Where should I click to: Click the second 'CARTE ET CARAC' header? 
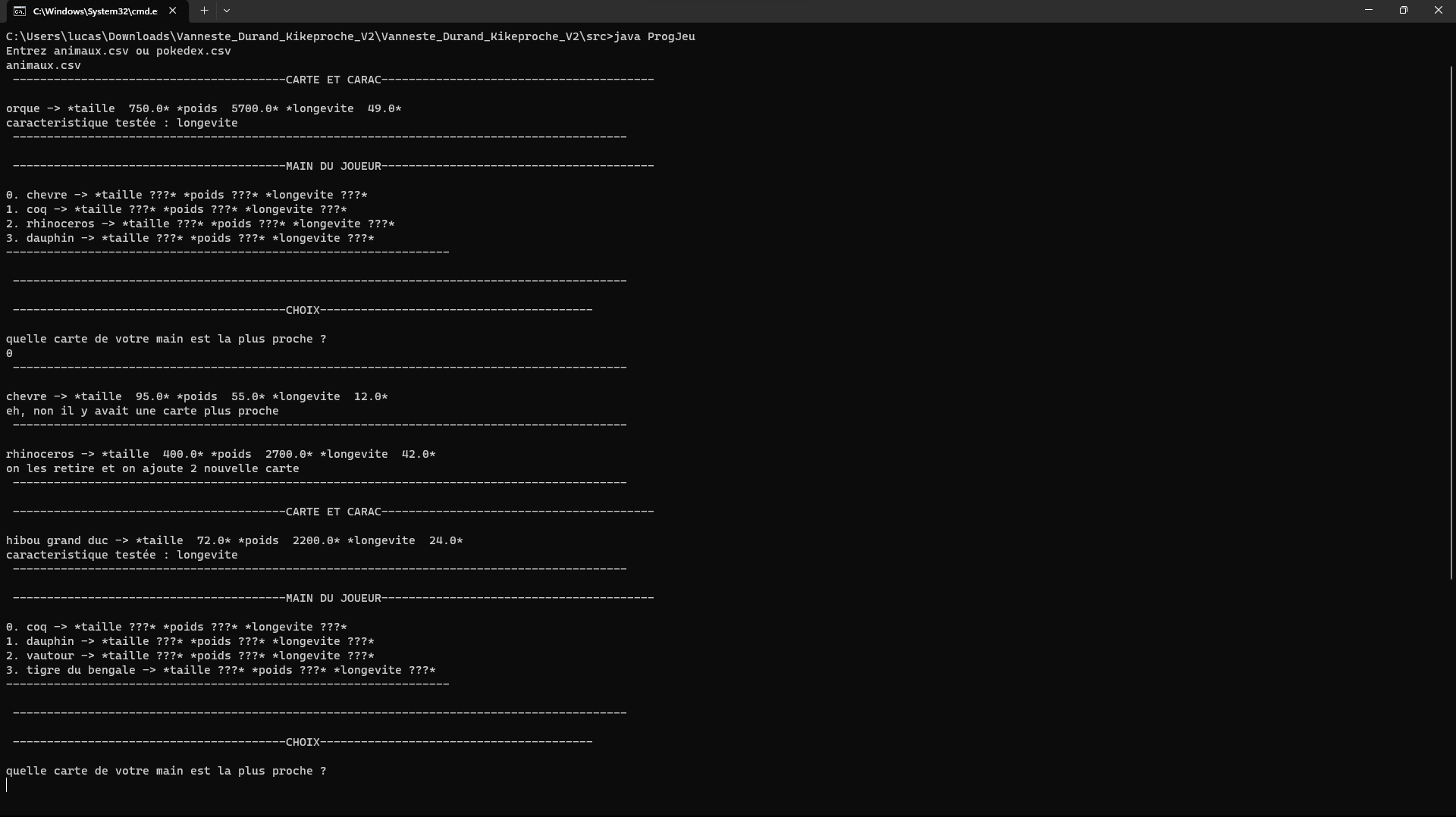pyautogui.click(x=333, y=512)
